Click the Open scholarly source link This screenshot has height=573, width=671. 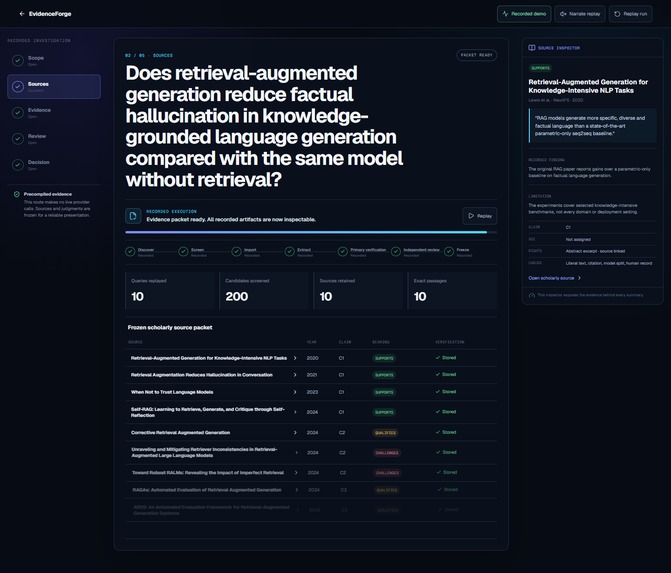tap(551, 278)
